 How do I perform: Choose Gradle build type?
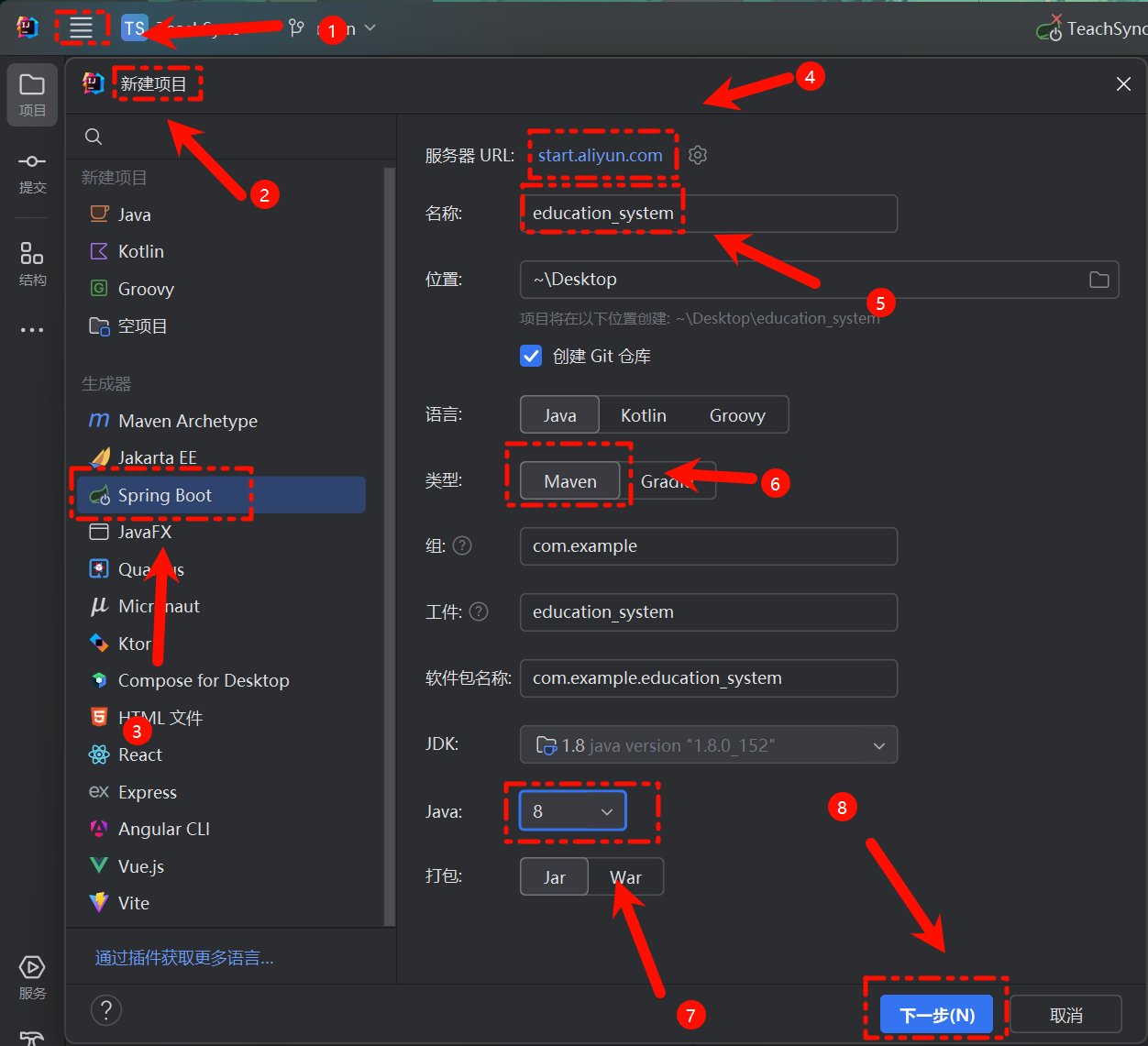click(x=668, y=481)
